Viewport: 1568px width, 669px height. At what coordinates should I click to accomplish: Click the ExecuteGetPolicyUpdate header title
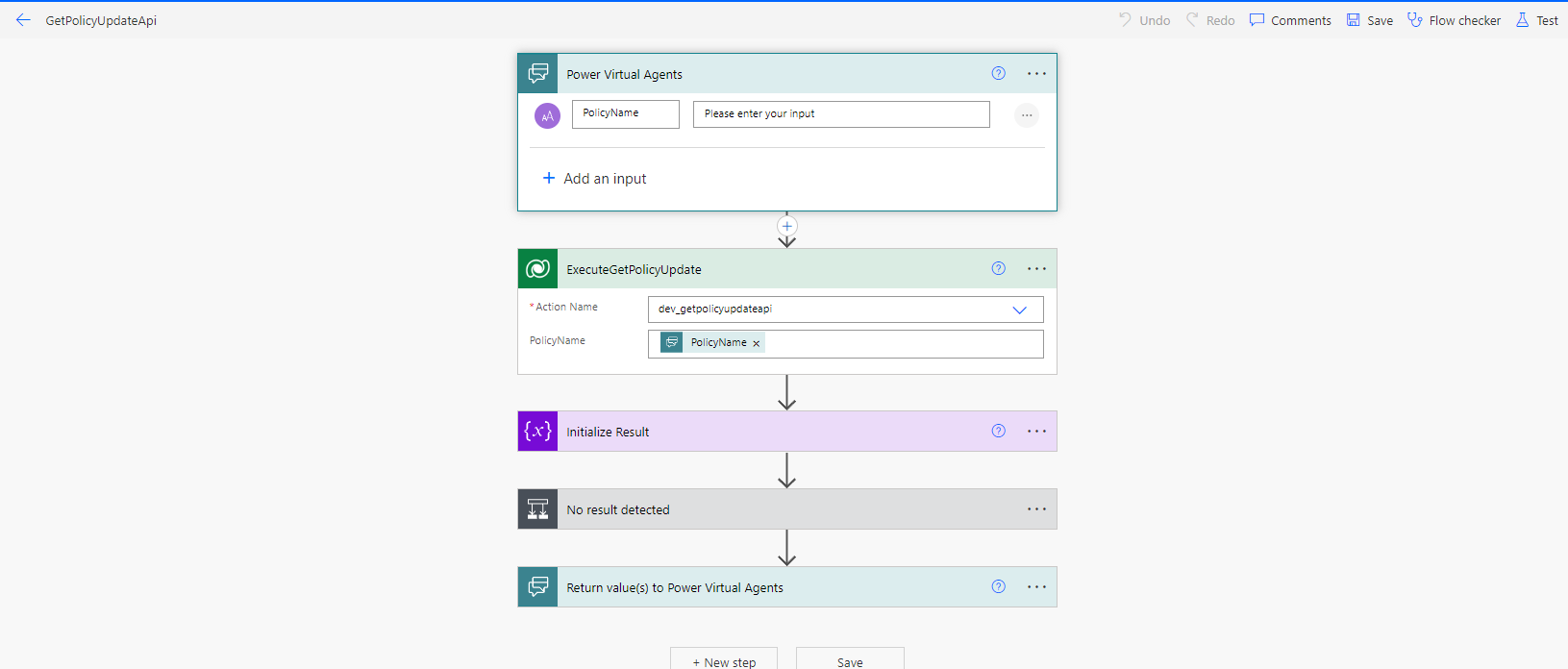(x=634, y=269)
